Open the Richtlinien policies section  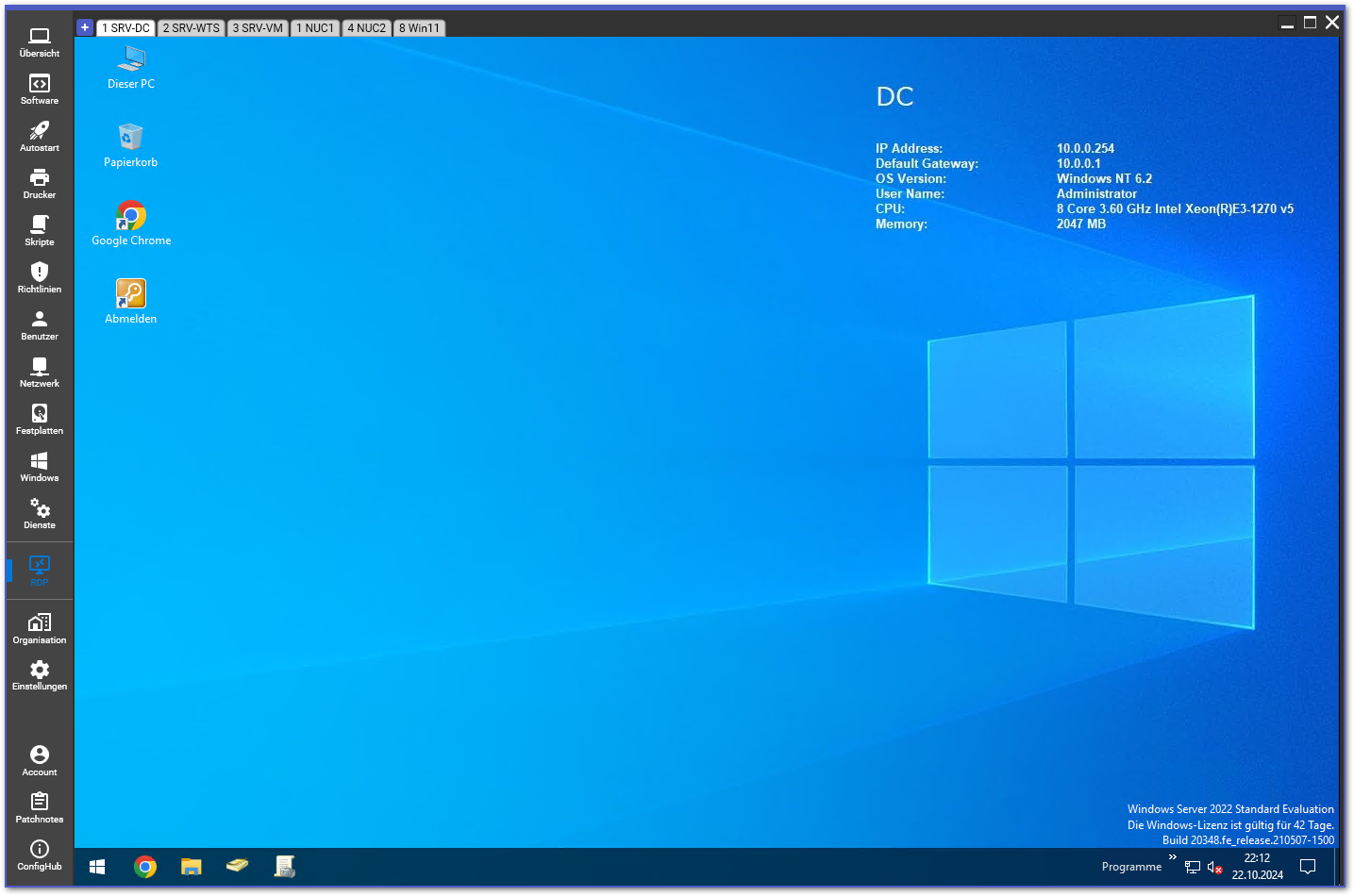pos(40,278)
